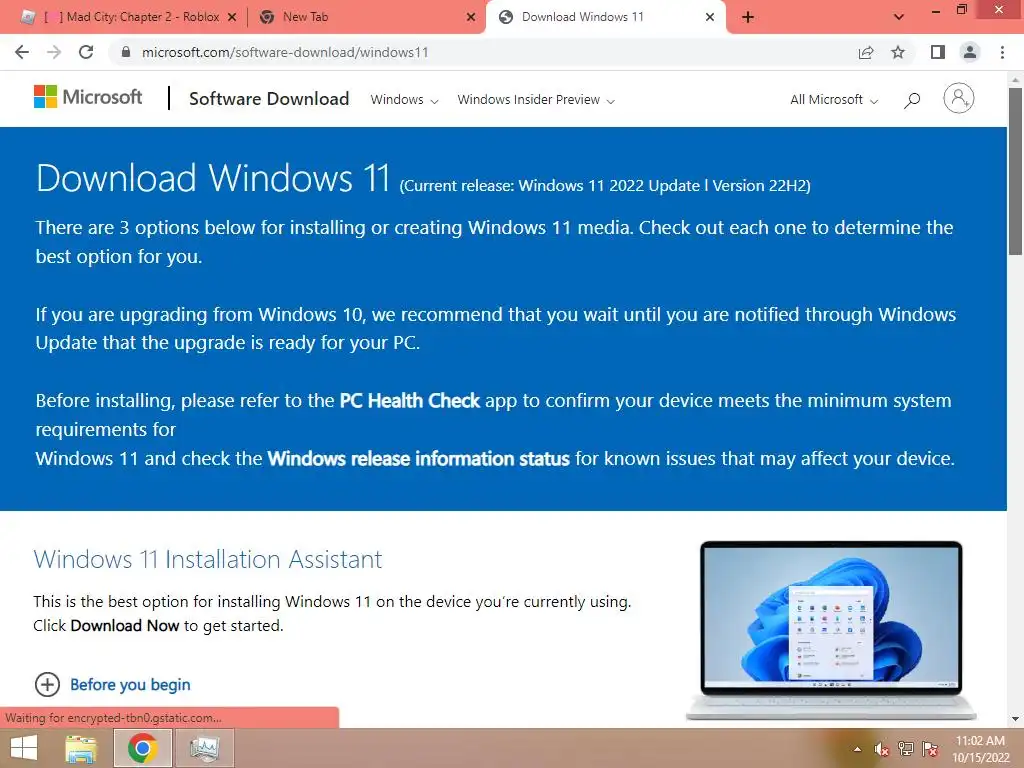Open the share this page icon
This screenshot has width=1024, height=768.
coord(866,52)
